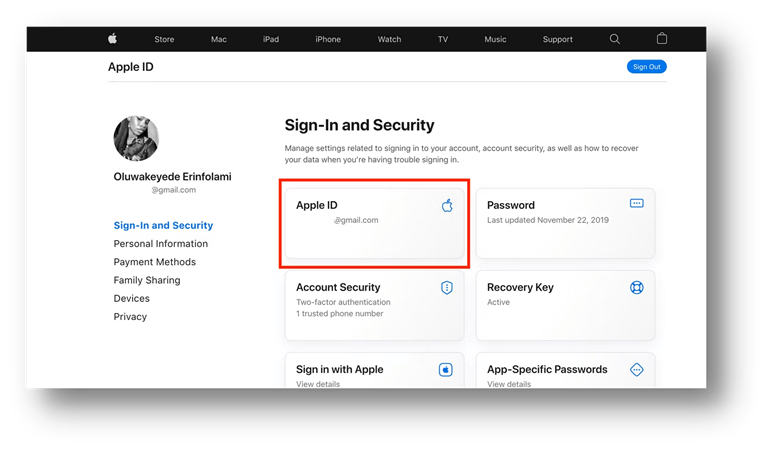Screen dimensions: 770x451
Task: Open the Support navigation item
Action: coord(557,39)
